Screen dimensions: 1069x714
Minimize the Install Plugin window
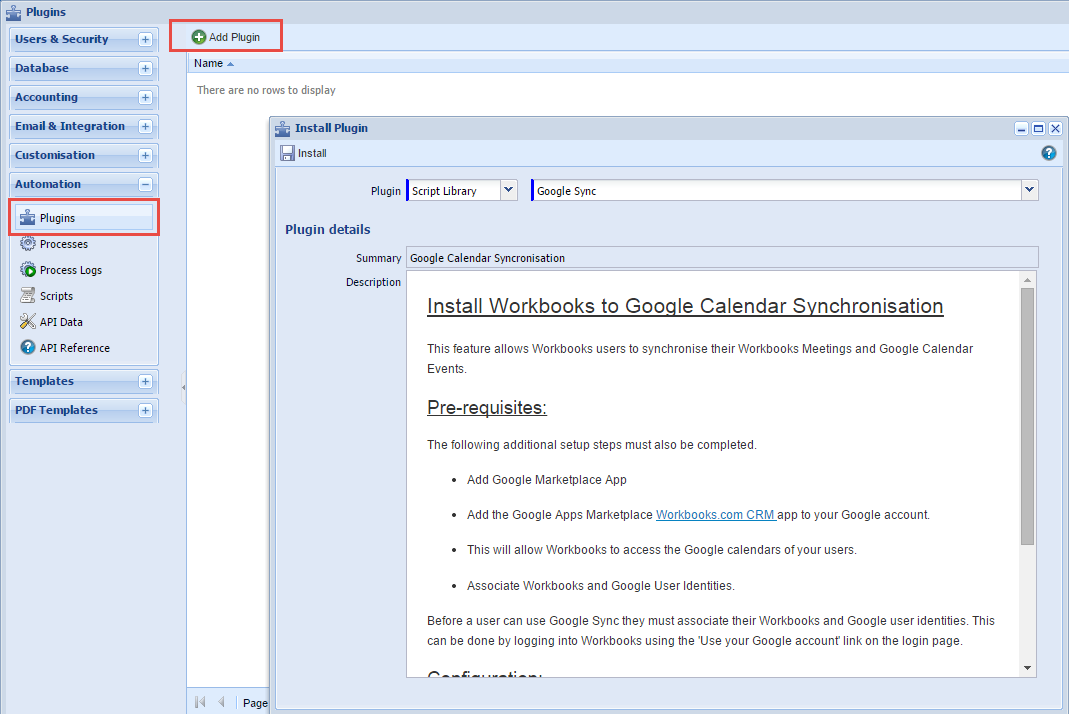1021,128
